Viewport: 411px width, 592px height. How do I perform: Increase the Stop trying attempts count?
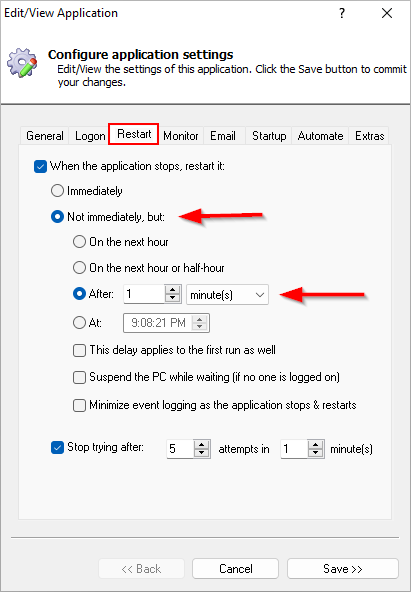[202, 444]
